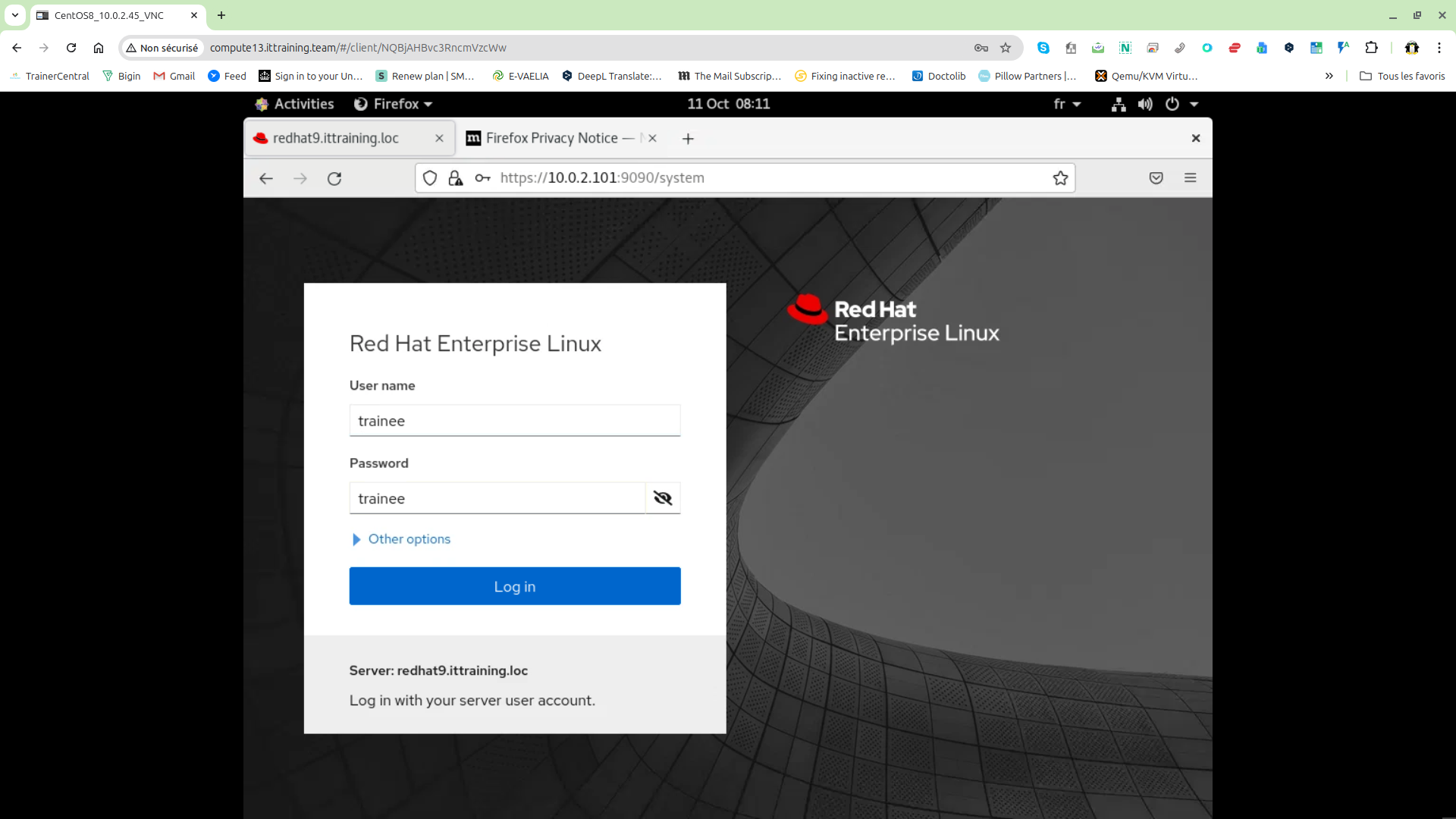This screenshot has height=819, width=1456.
Task: Toggle password visibility eye icon
Action: (663, 498)
